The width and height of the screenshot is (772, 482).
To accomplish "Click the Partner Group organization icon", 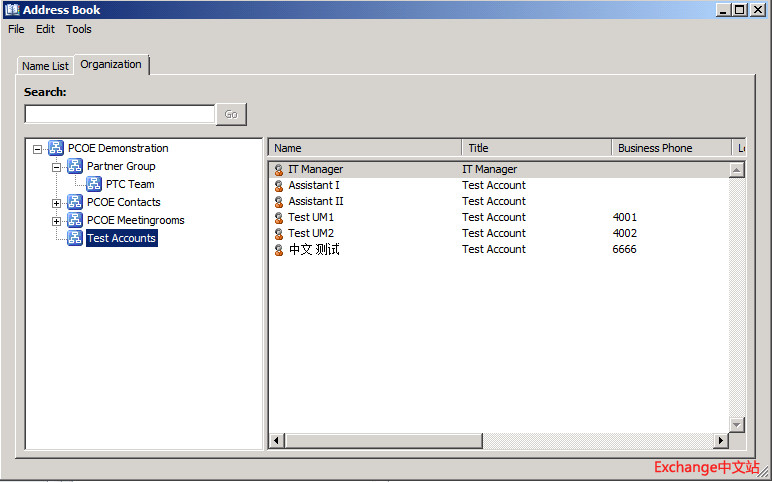I will pos(75,166).
